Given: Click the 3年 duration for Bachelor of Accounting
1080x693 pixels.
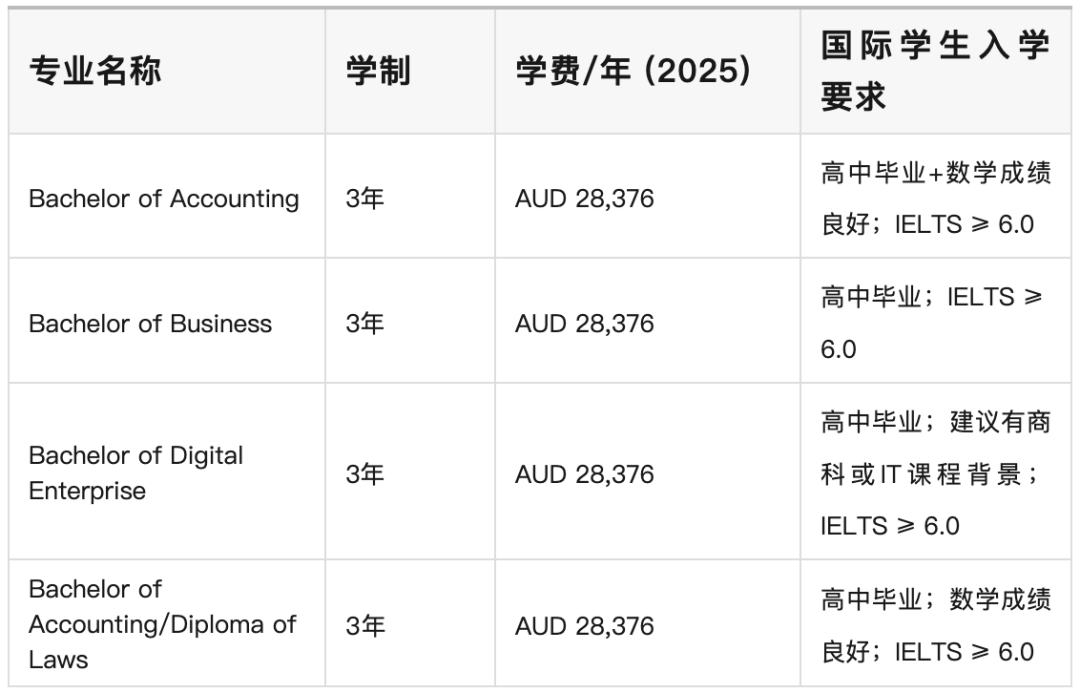Looking at the screenshot, I should point(365,198).
